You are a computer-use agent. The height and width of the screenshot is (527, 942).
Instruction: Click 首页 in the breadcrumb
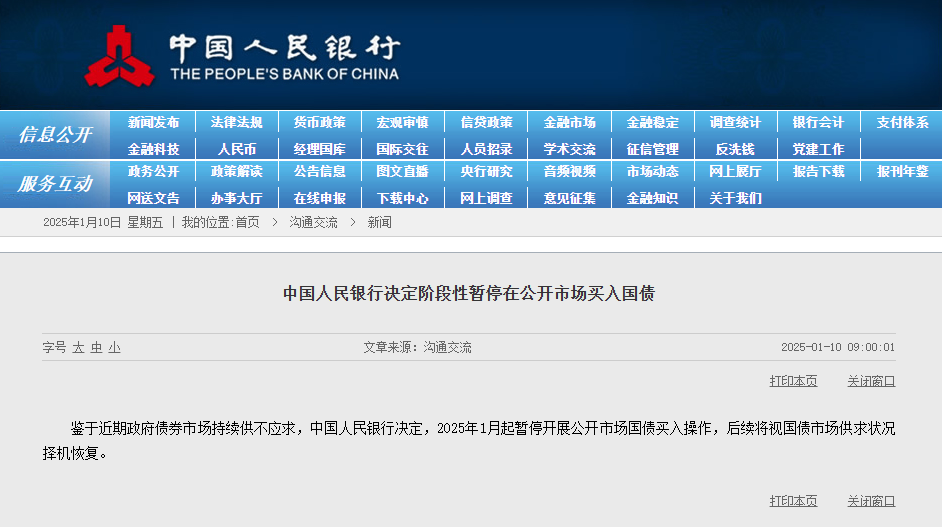(x=248, y=223)
